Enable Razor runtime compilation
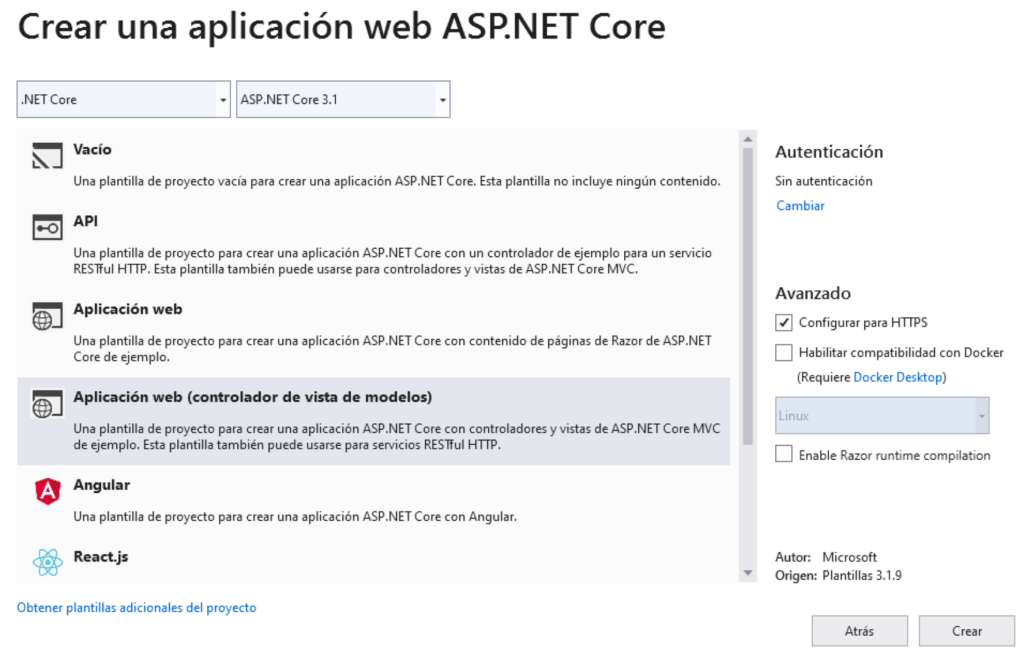This screenshot has height=655, width=1023. pyautogui.click(x=784, y=454)
